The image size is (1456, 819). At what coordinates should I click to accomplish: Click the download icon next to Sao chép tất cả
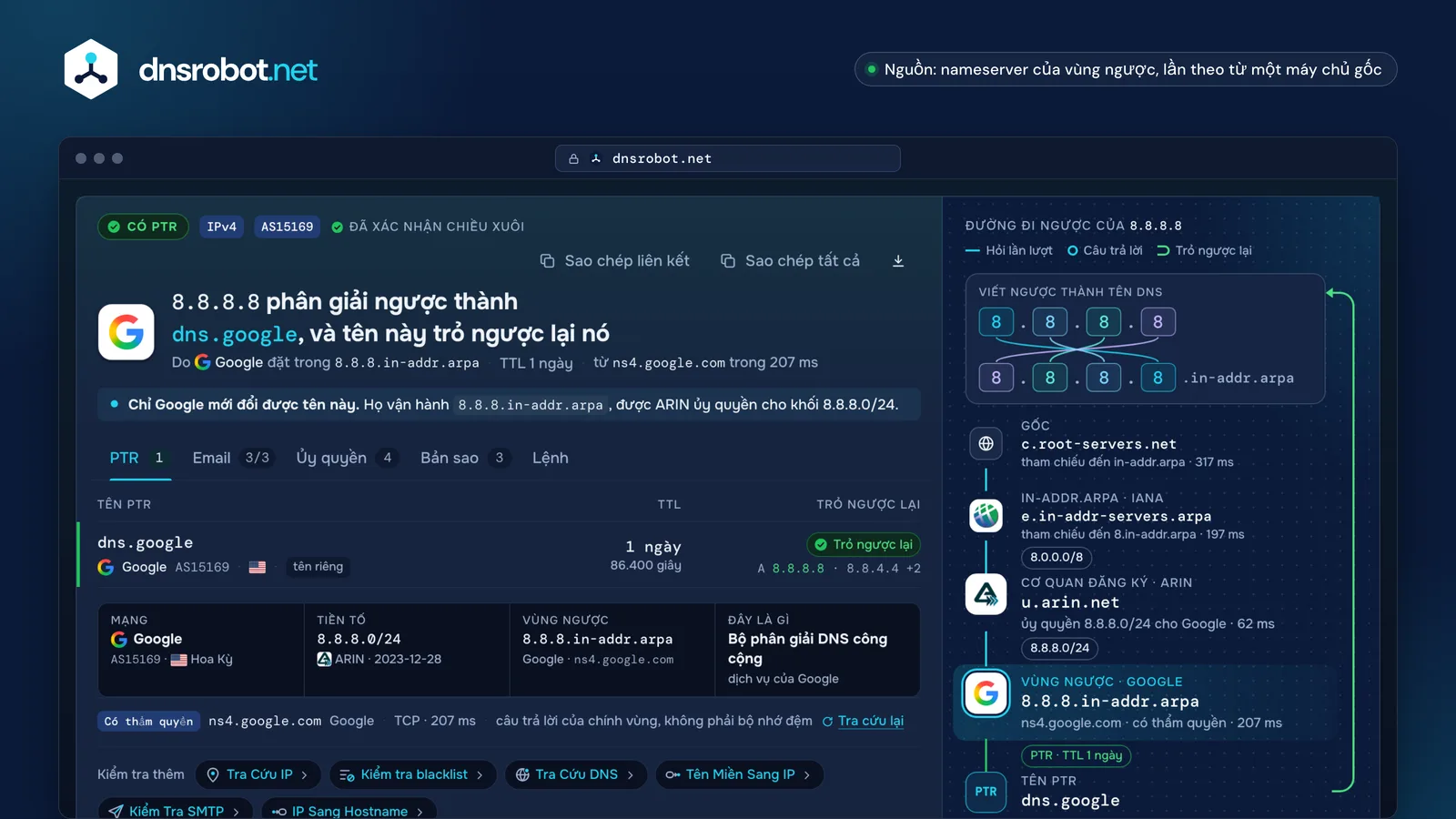[x=898, y=261]
